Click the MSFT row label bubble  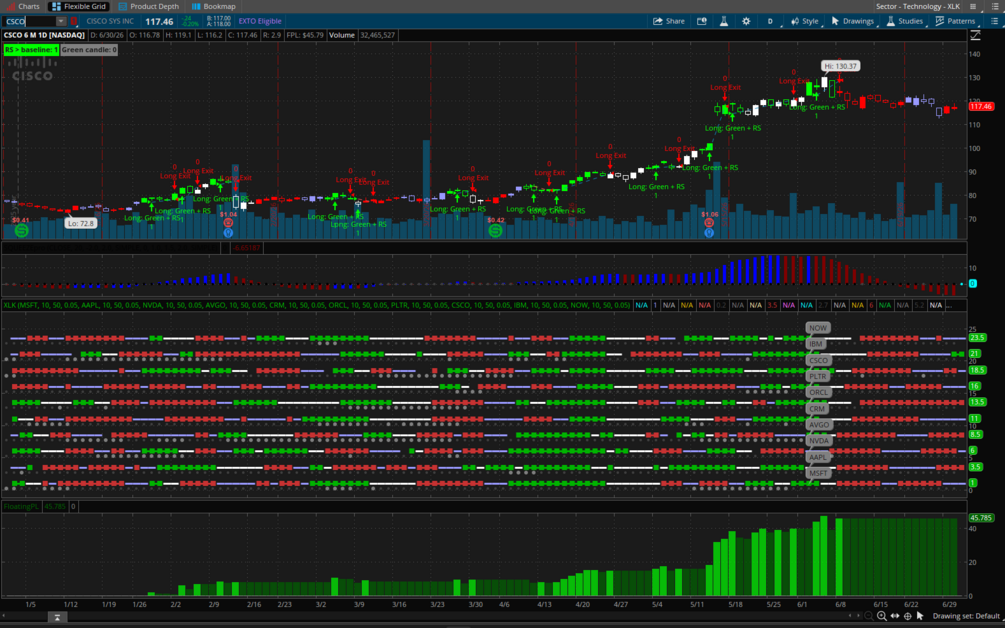click(818, 473)
